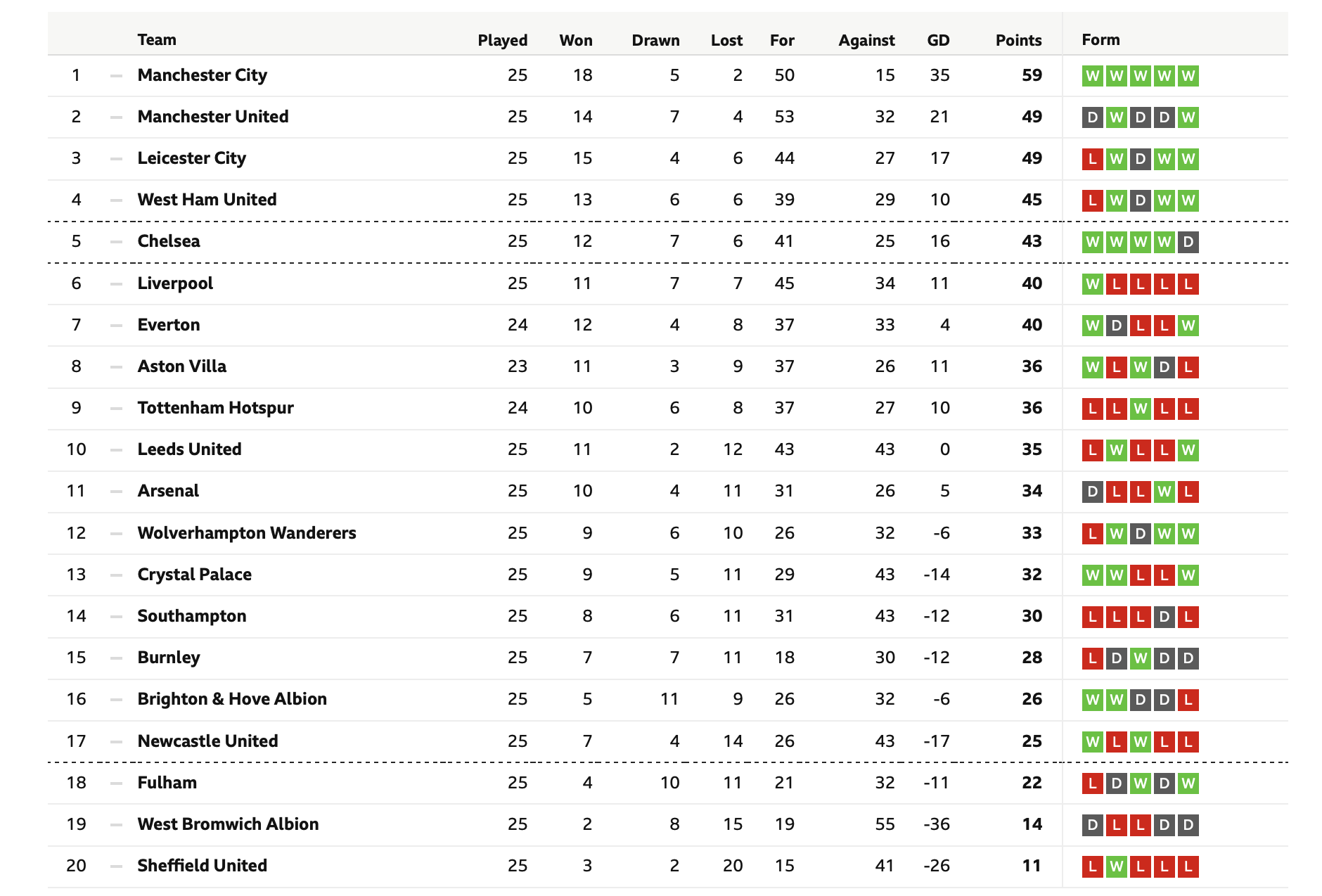1322x896 pixels.
Task: Click Leicester City's red L form badge
Action: [x=1092, y=159]
